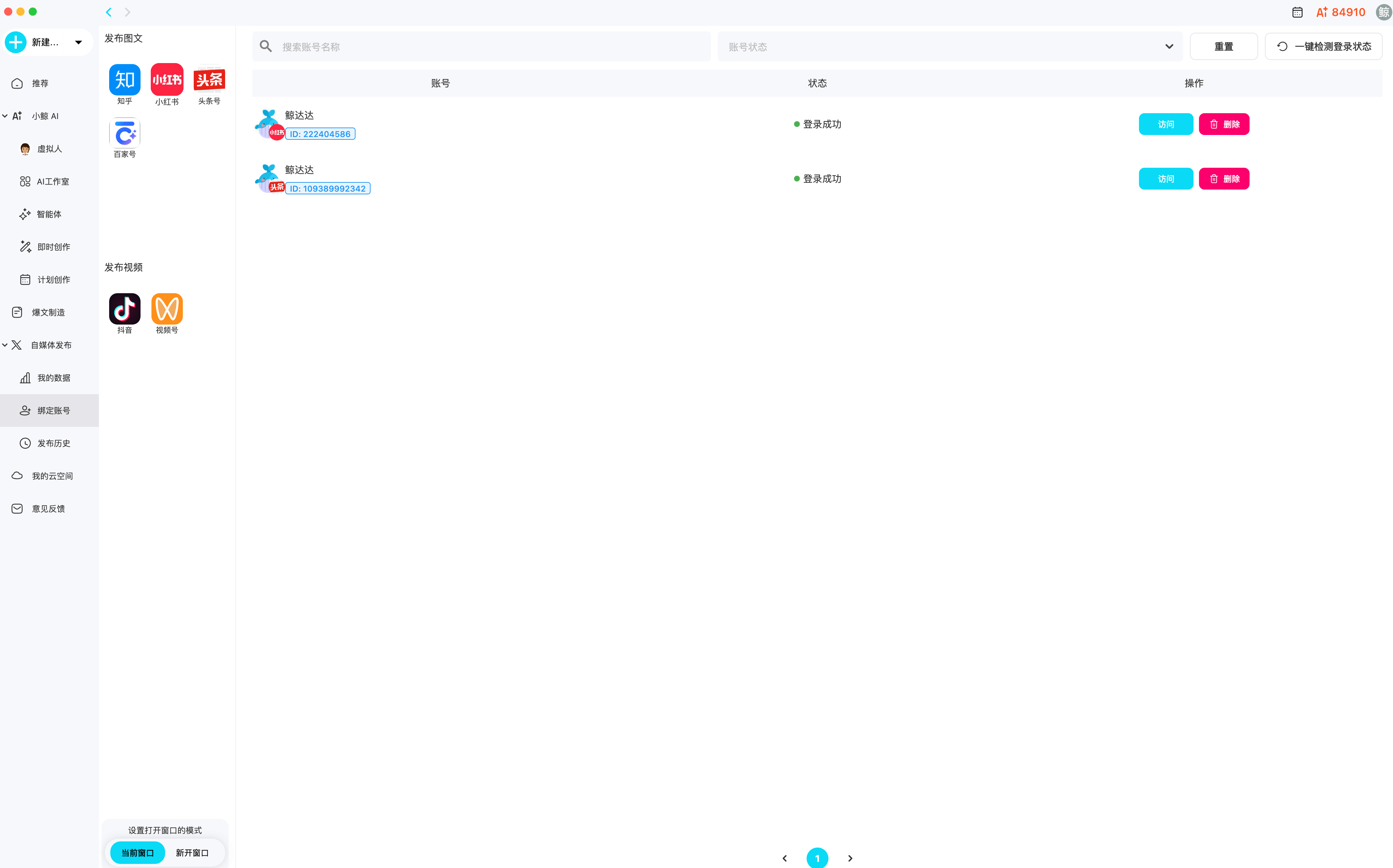Collapse the 自媒体发布 sidebar section

click(5, 345)
